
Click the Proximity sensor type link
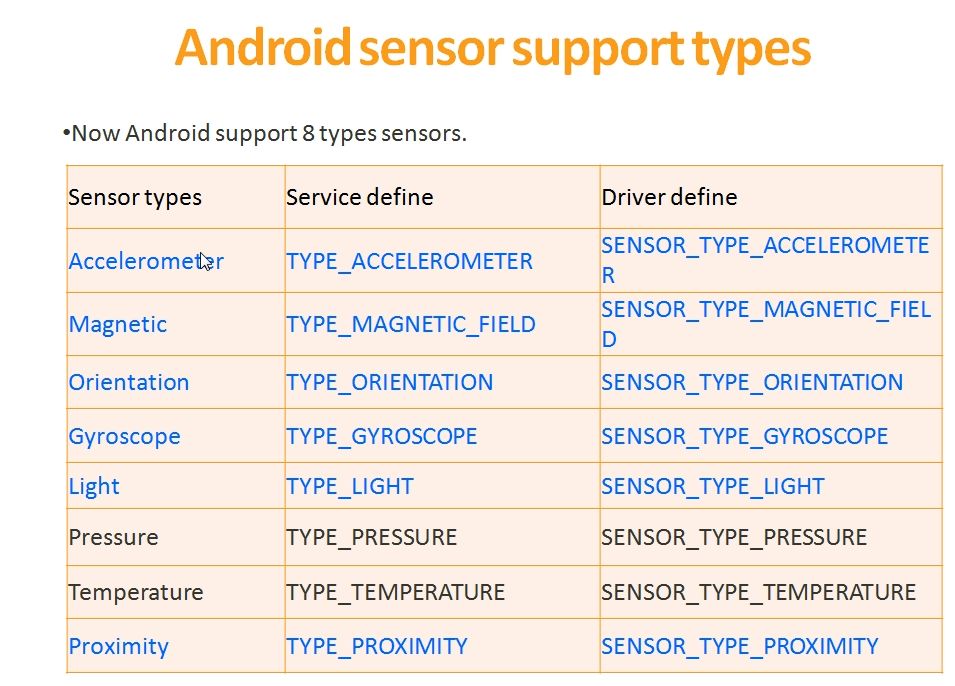pyautogui.click(x=118, y=646)
